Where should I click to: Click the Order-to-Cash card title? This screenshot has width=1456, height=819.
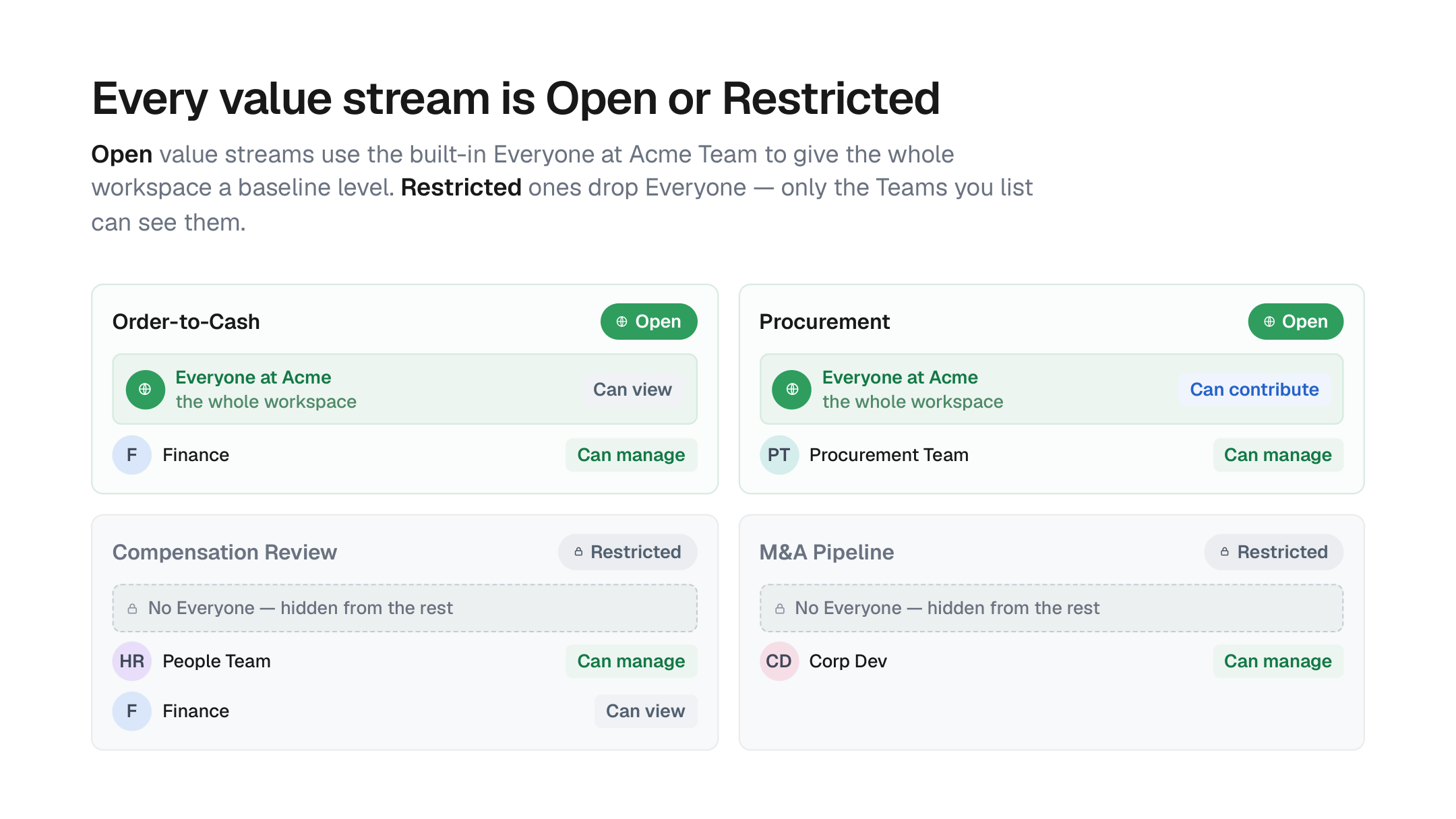(x=186, y=322)
